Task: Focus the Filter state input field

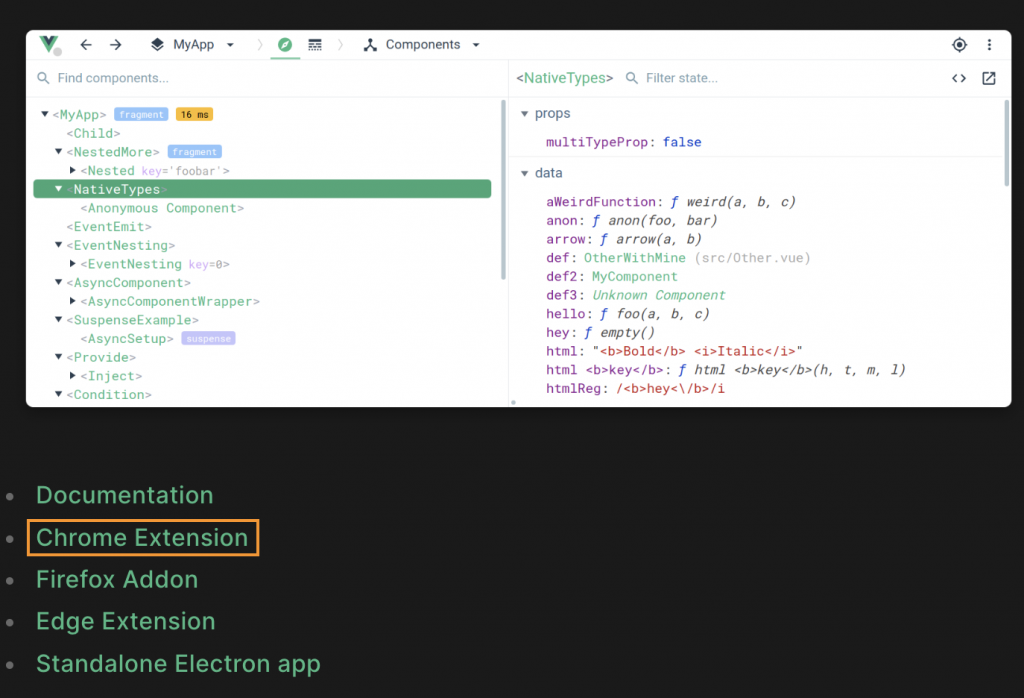Action: [784, 78]
